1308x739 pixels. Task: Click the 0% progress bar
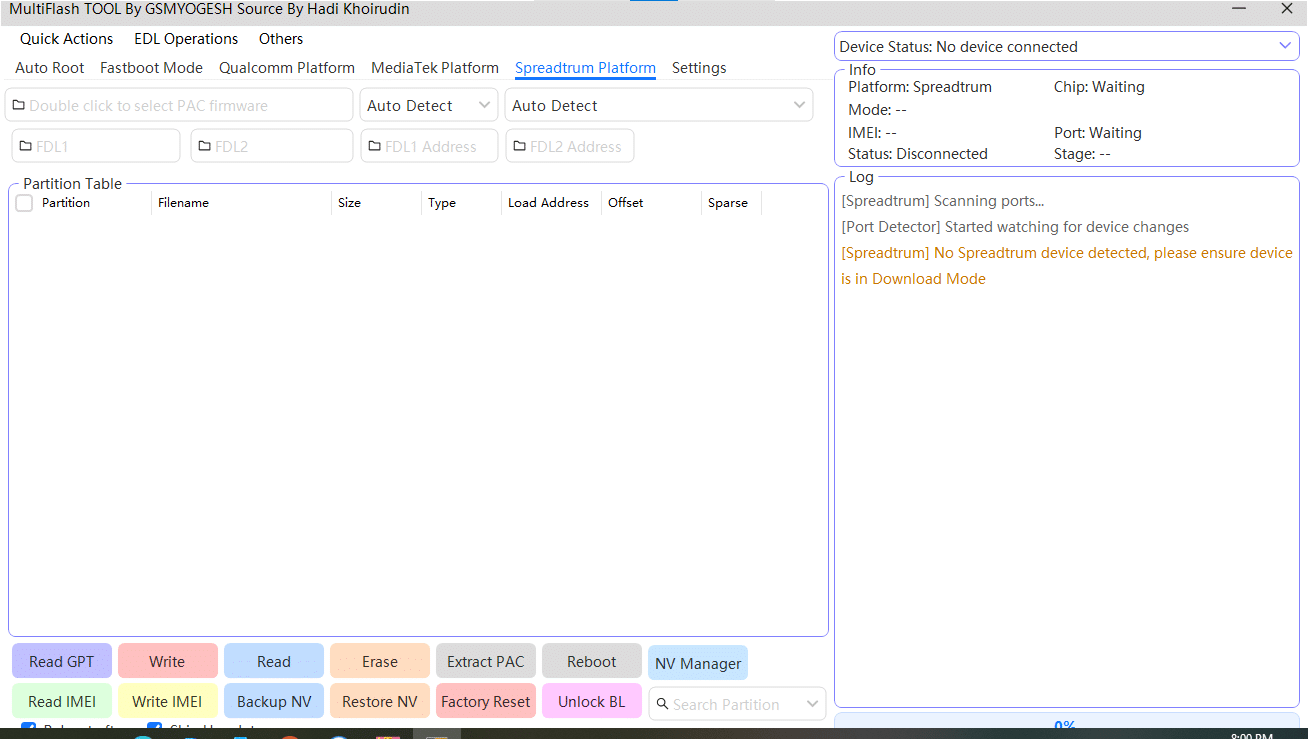(1065, 725)
